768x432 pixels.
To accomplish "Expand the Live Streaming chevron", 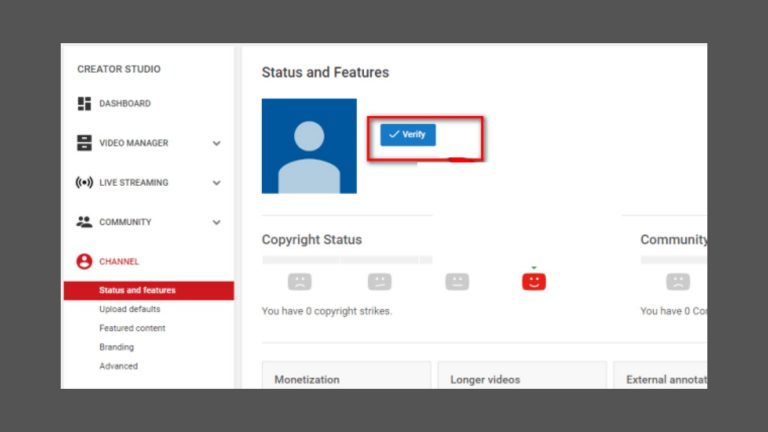I will point(216,183).
